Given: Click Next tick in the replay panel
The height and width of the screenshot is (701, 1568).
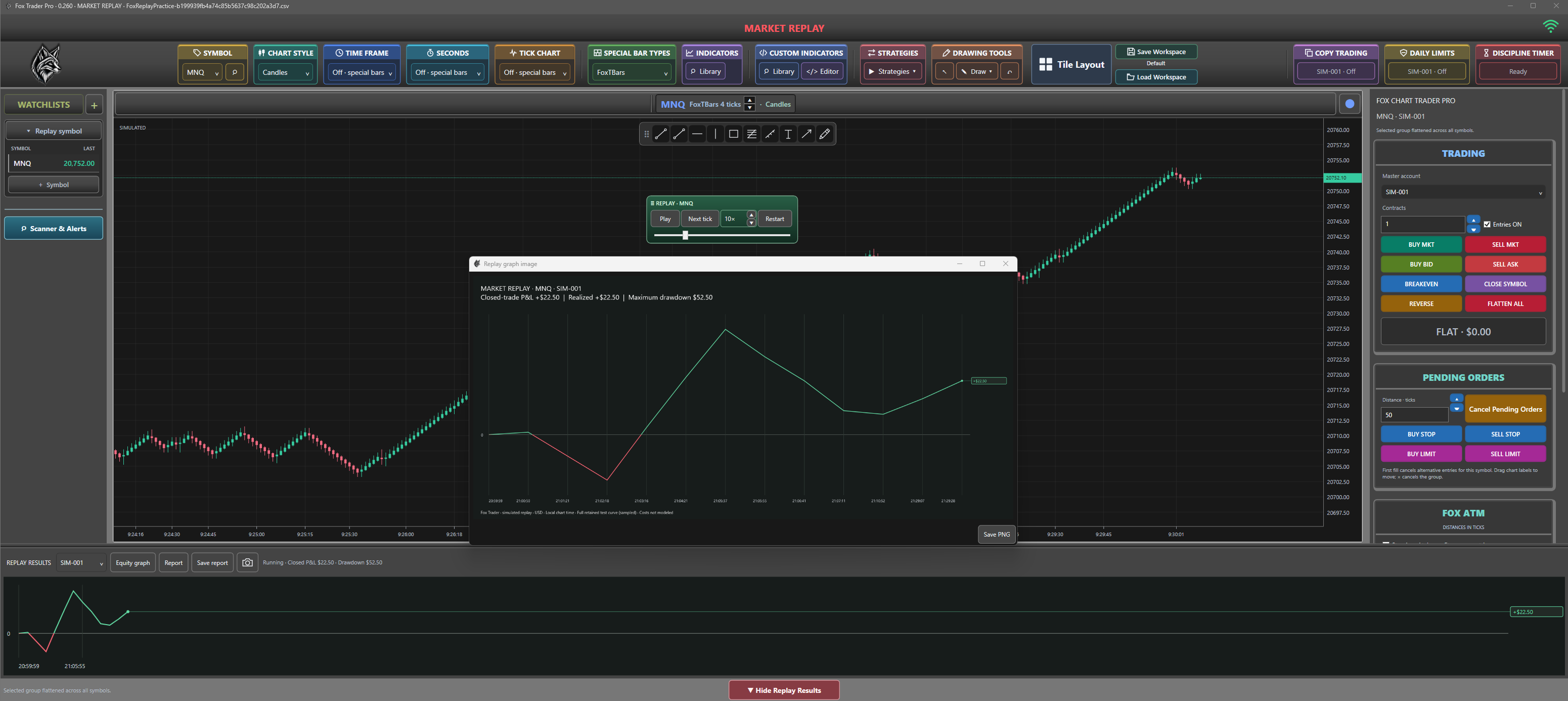Looking at the screenshot, I should 700,220.
